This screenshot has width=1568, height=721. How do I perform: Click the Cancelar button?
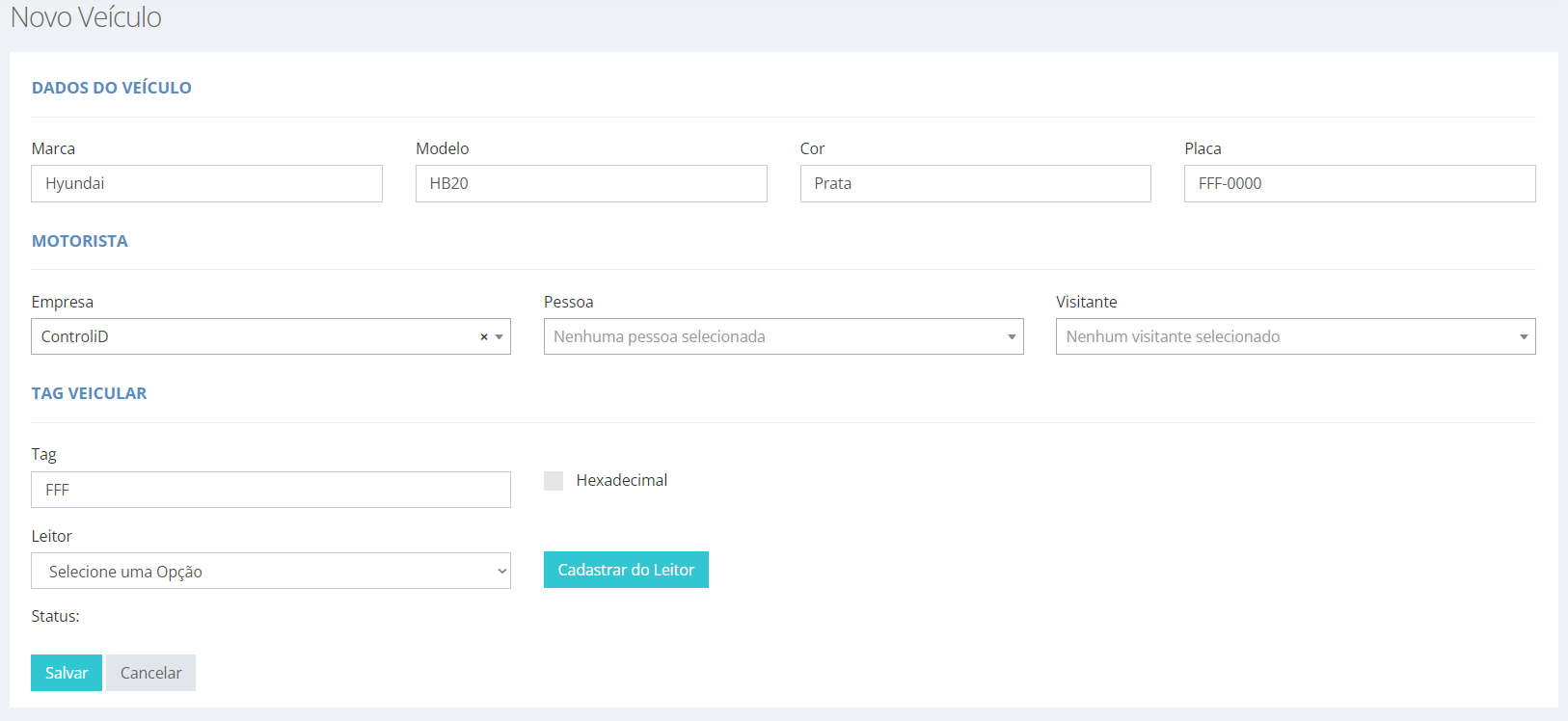click(150, 673)
